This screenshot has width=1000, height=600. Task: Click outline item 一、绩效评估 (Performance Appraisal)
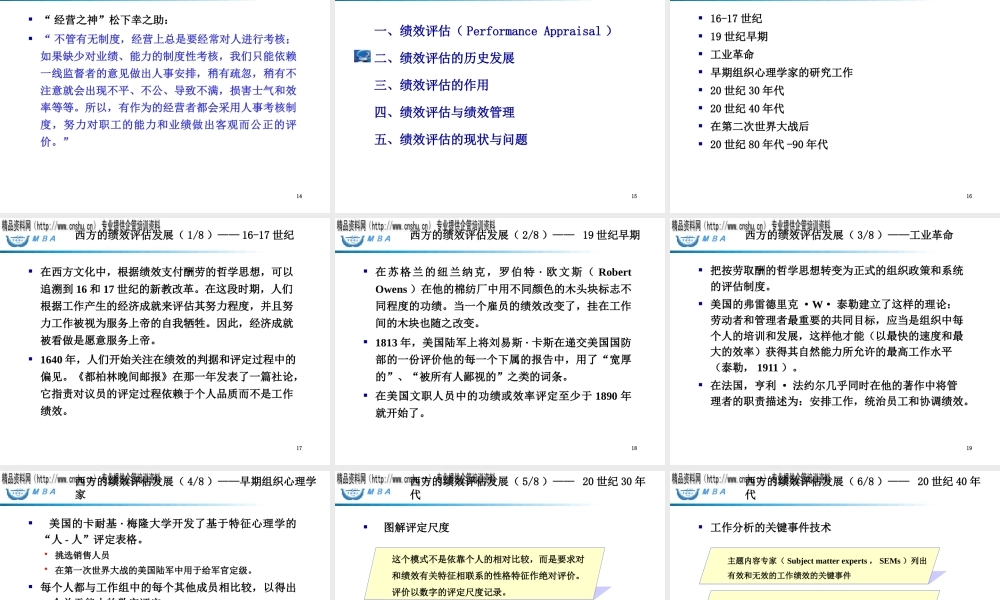point(493,31)
